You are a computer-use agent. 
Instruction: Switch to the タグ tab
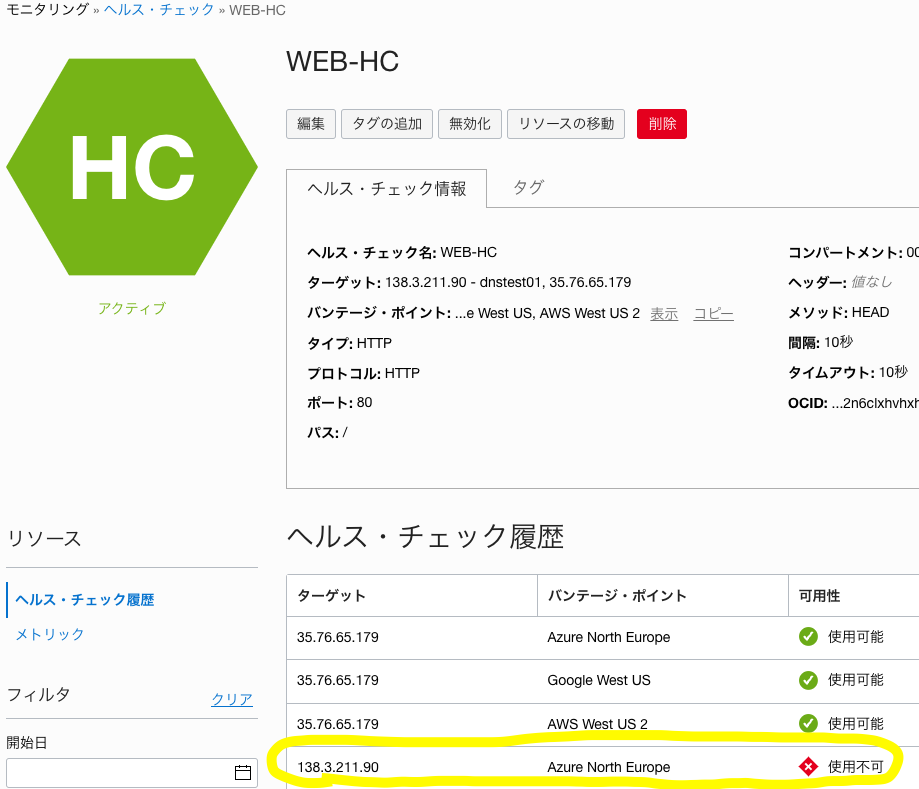(x=529, y=188)
